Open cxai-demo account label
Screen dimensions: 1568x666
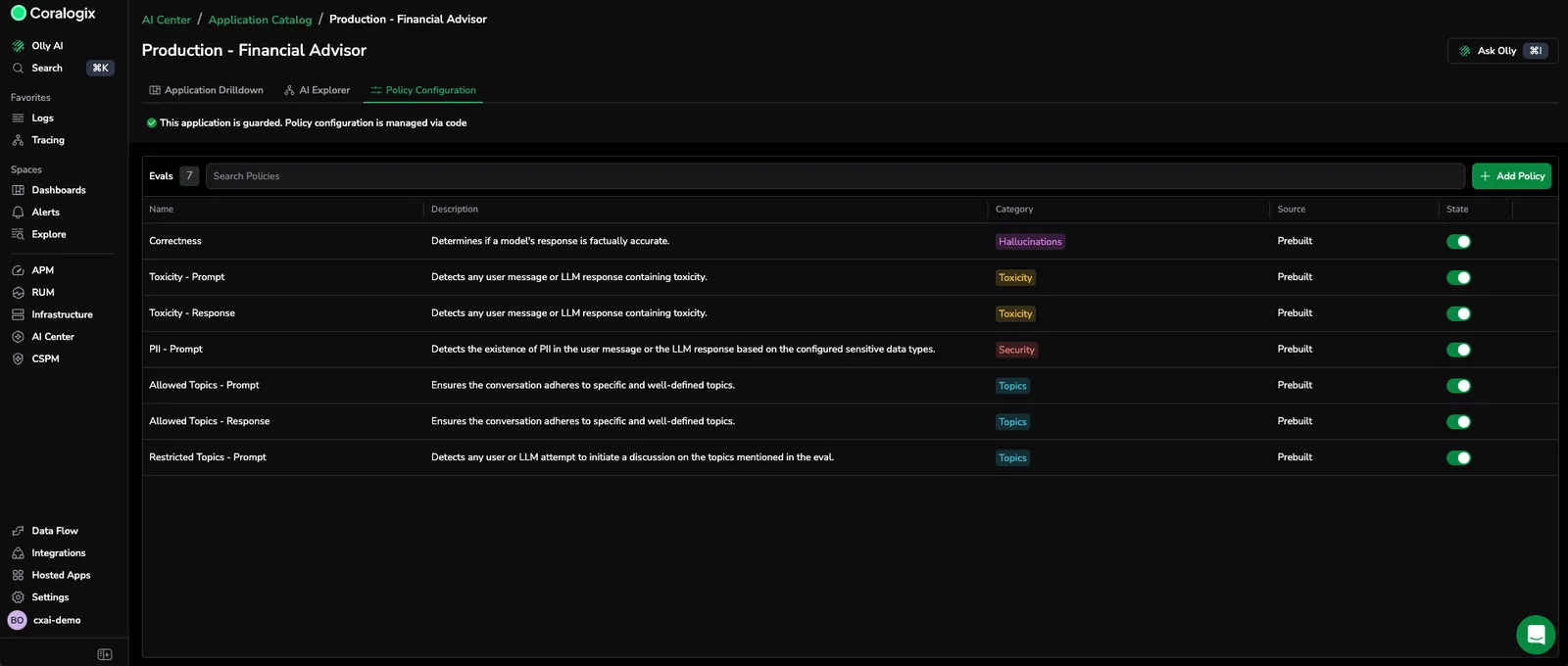[57, 621]
